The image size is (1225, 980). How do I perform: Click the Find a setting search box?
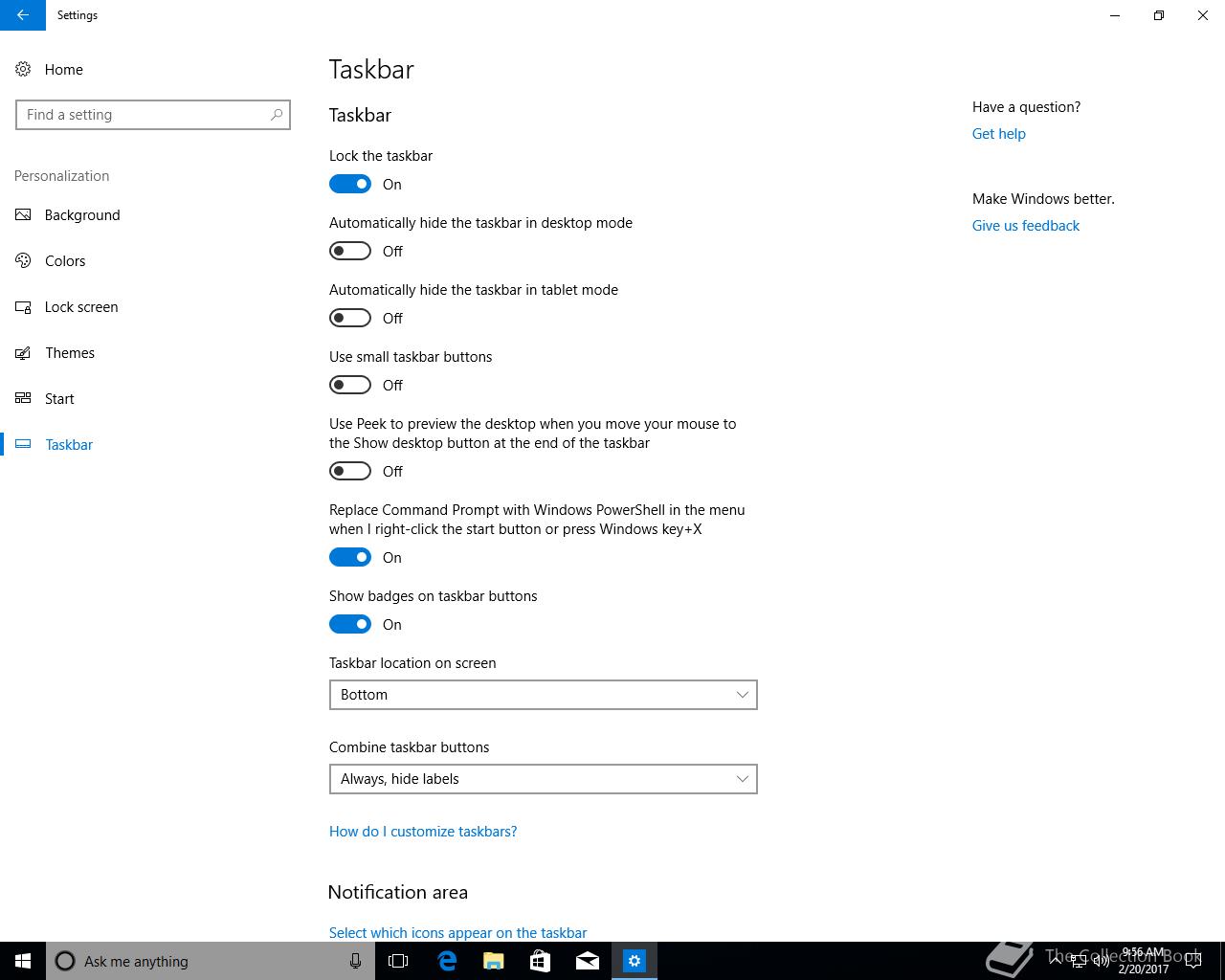click(x=153, y=115)
